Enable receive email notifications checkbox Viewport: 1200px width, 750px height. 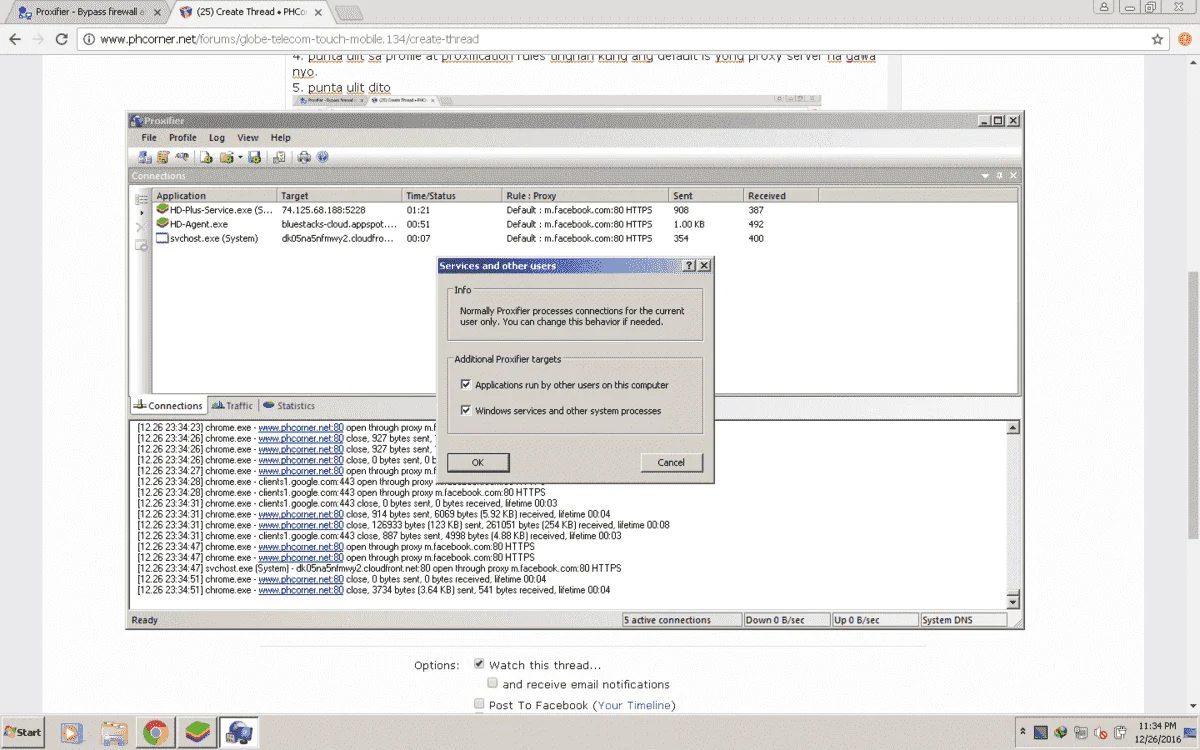[492, 683]
